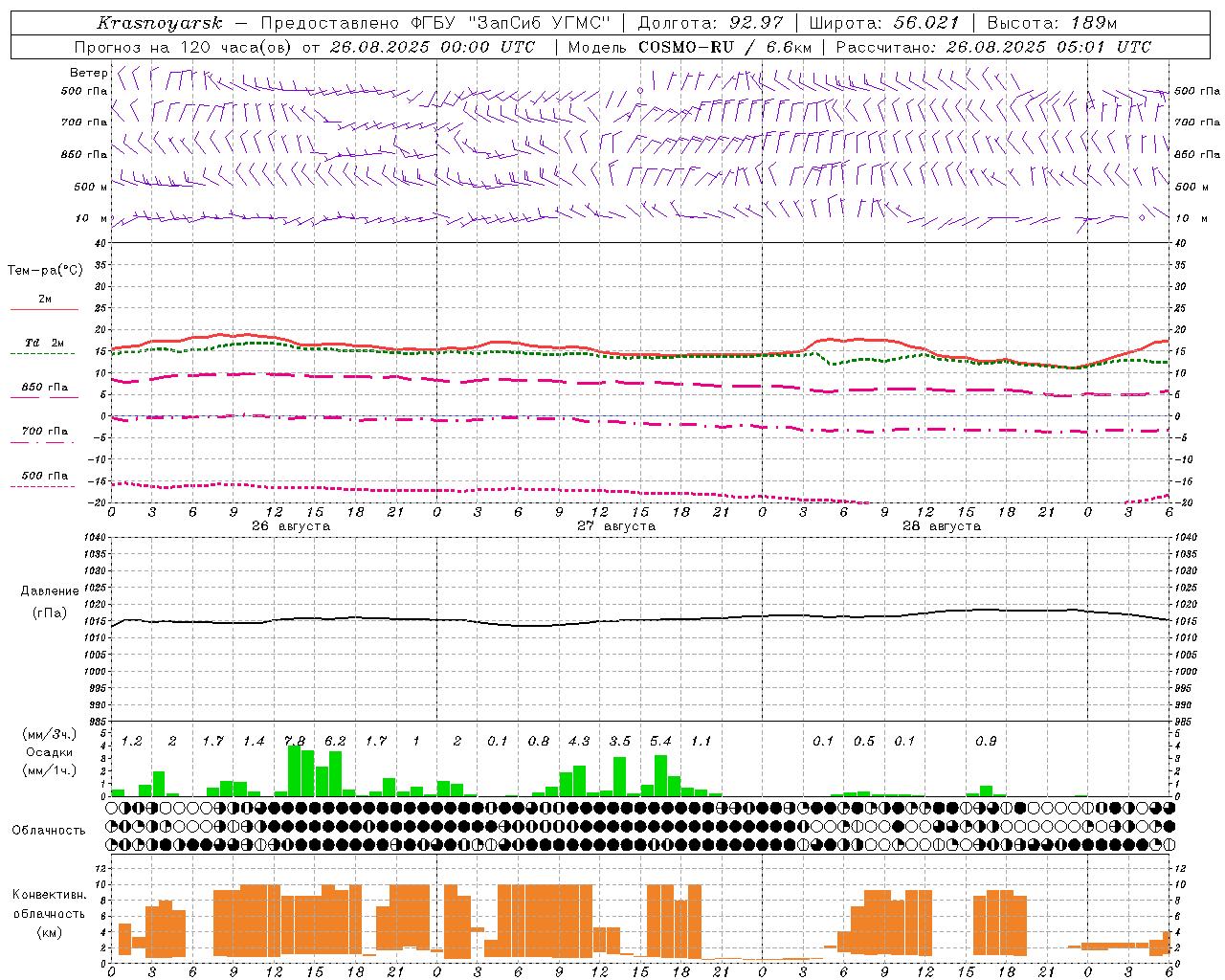Click the 5.4 precipitation total
Image resolution: width=1225 pixels, height=980 pixels.
660,742
